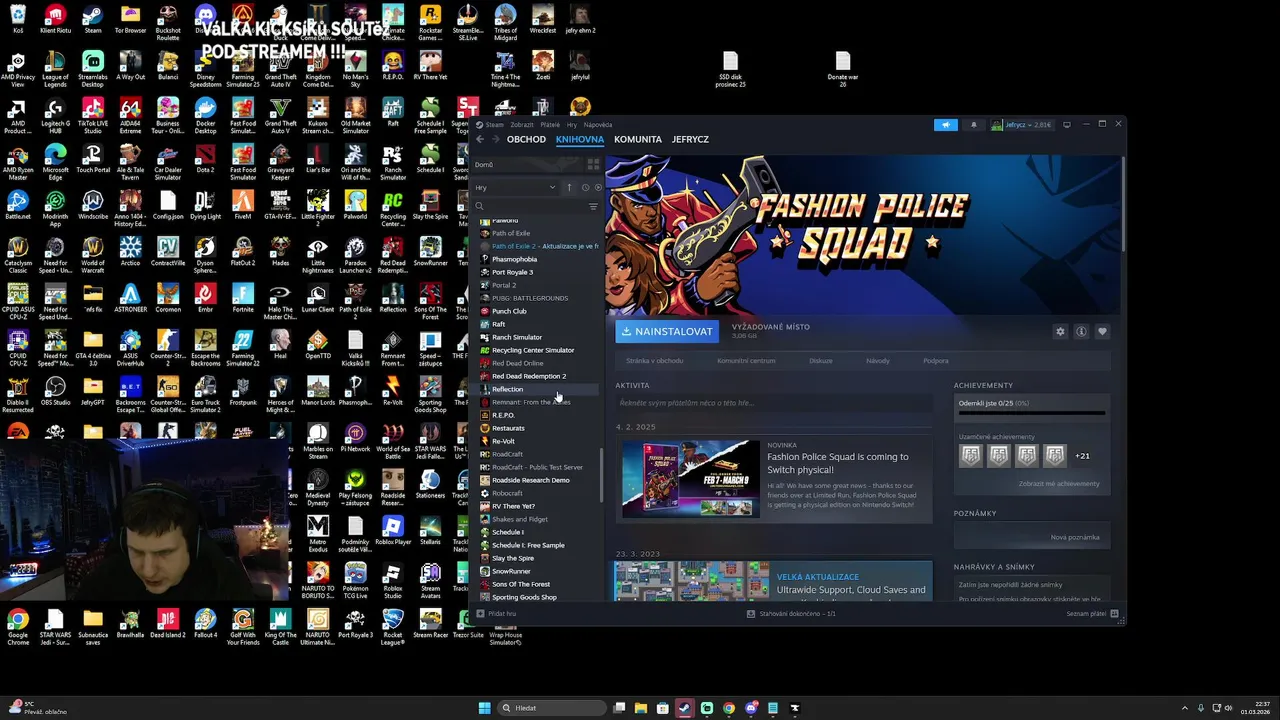Screen dimensions: 1280x720
Task: Click the library list scrollbar
Action: [x=601, y=475]
